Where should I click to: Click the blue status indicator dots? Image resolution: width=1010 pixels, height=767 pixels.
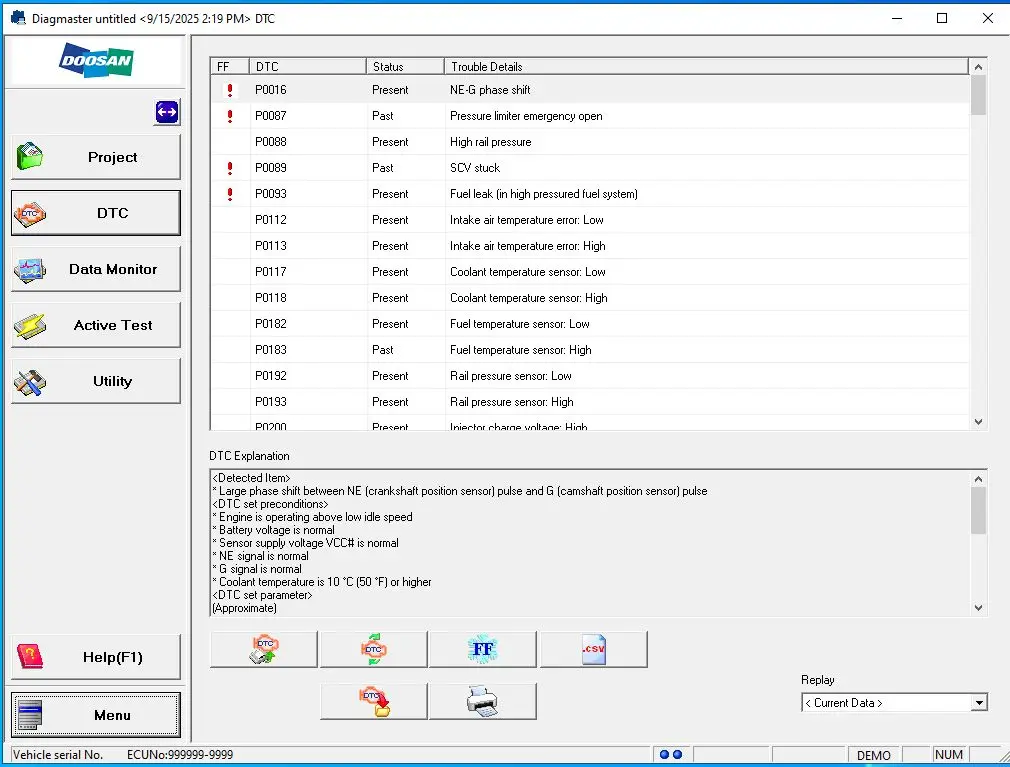pyautogui.click(x=671, y=754)
